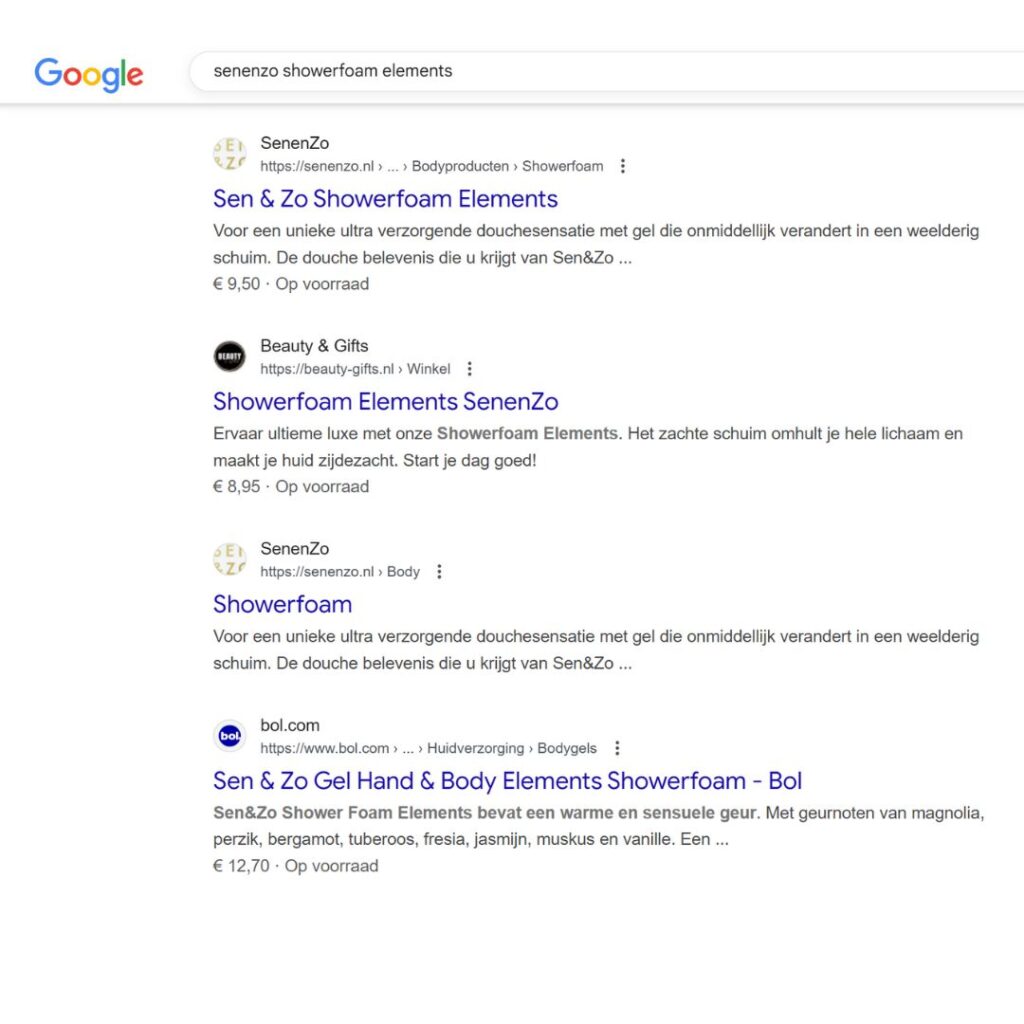Click the Google logo
Viewport: 1024px width, 1024px height.
(x=89, y=74)
